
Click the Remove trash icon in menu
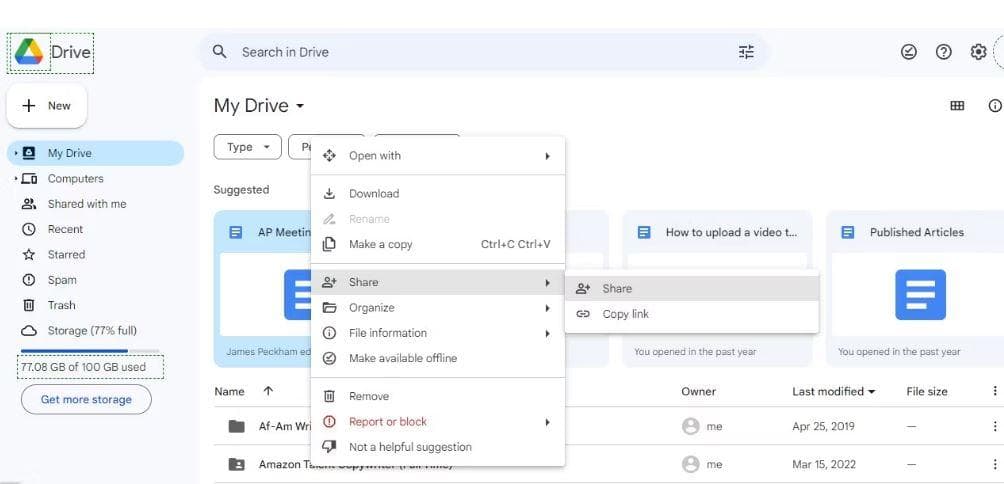(x=329, y=396)
